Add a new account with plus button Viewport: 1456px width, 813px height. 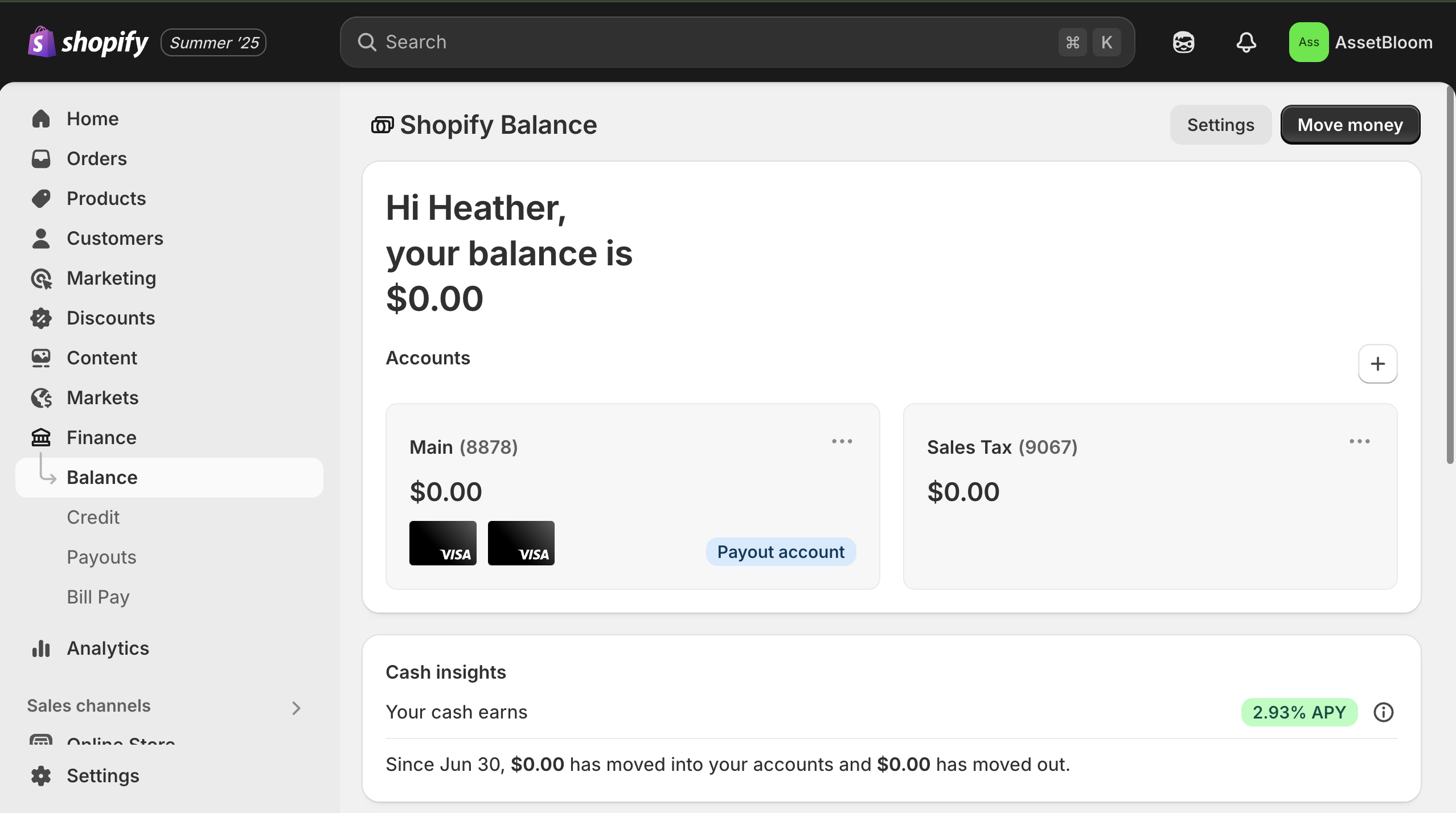(1377, 364)
